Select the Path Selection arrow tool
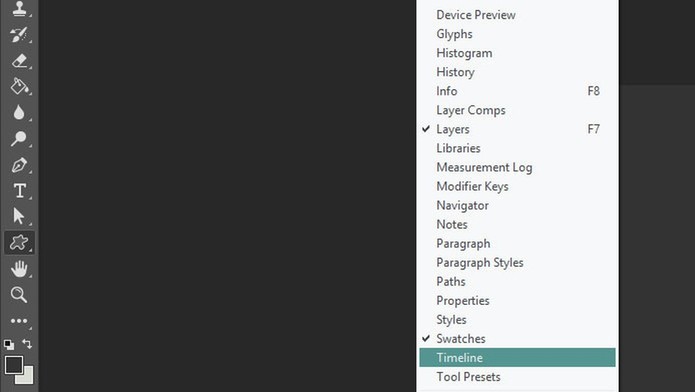Image resolution: width=695 pixels, height=392 pixels. 19,216
